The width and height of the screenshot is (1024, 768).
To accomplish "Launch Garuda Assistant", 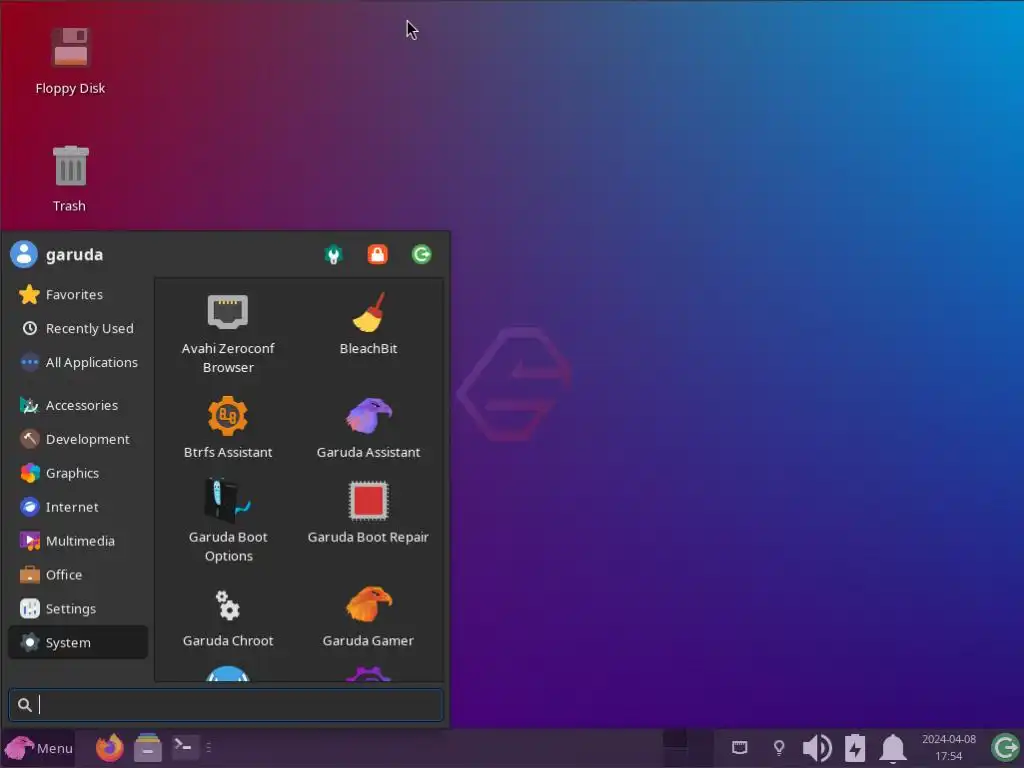I will 368,427.
